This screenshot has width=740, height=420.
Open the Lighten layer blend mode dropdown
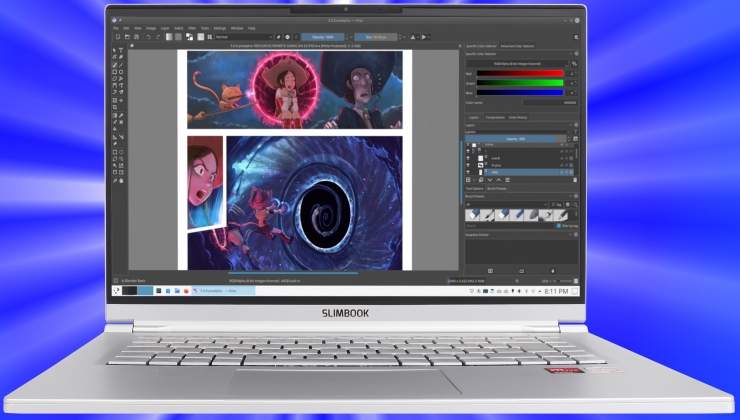[x=518, y=132]
